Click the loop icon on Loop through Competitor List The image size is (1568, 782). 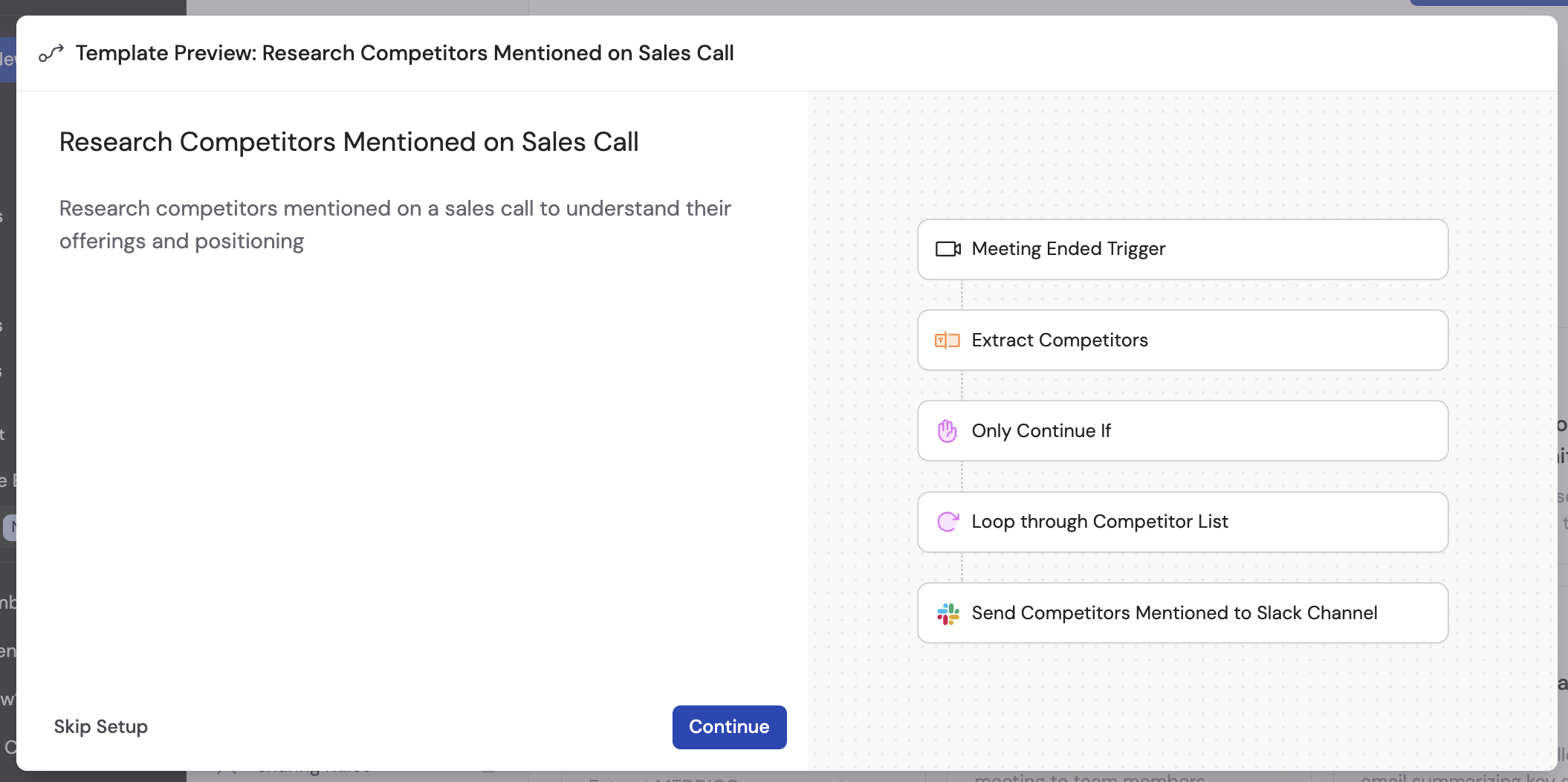click(947, 522)
